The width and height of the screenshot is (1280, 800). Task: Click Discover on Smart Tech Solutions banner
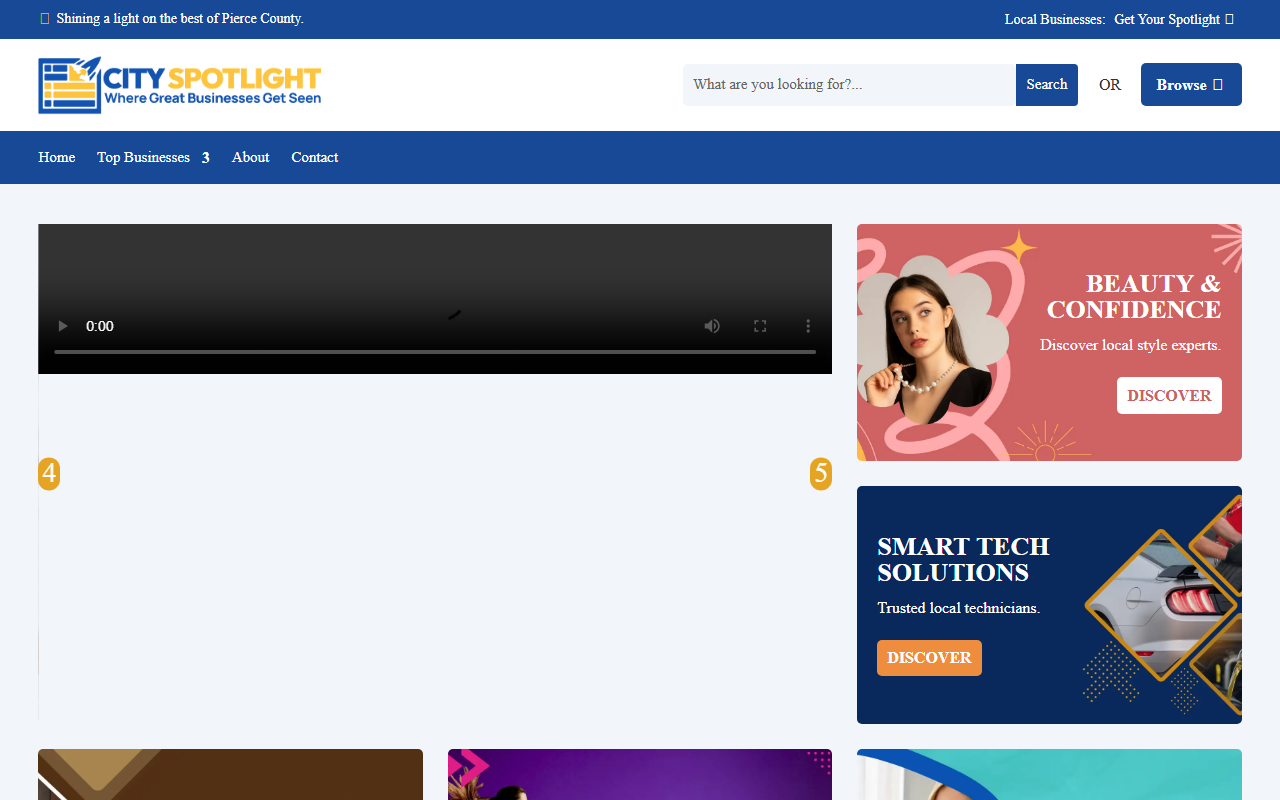929,658
